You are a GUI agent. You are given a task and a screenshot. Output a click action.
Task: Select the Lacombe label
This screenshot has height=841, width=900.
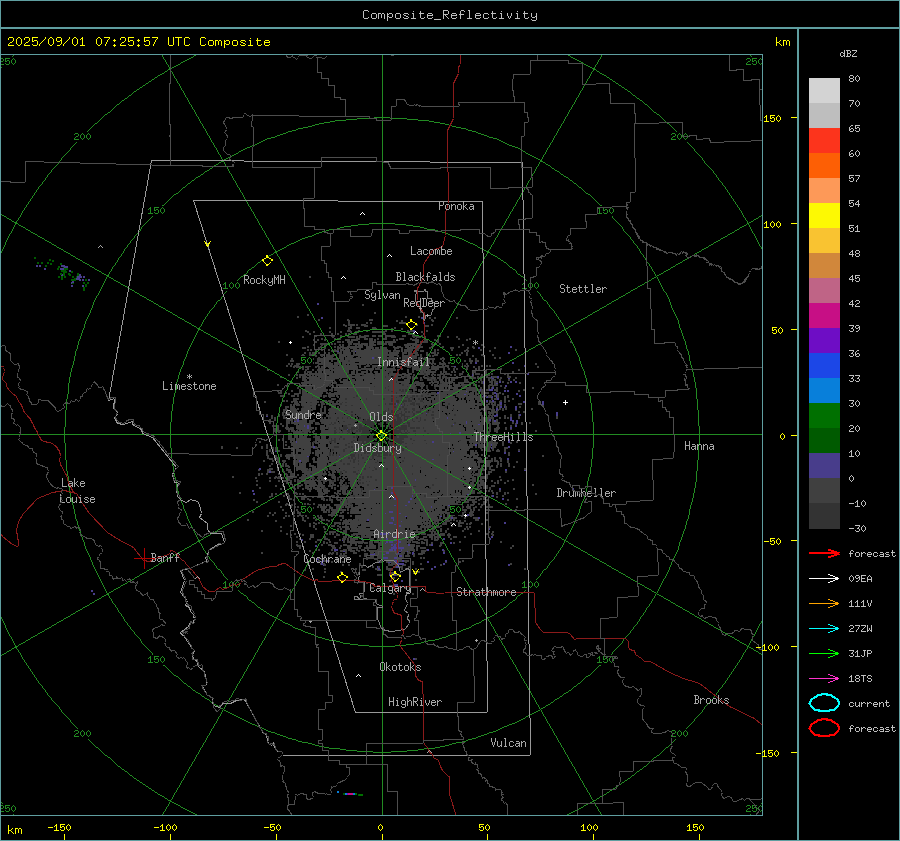(x=431, y=251)
